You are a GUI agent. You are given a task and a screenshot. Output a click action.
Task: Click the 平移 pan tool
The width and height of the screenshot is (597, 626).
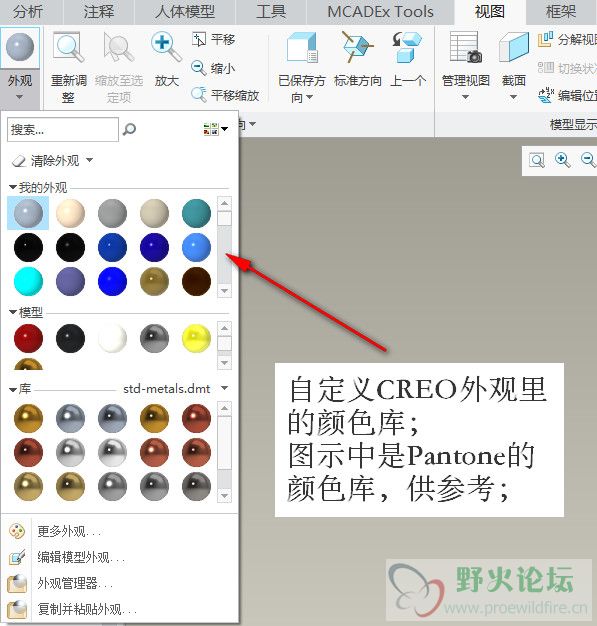[x=214, y=39]
